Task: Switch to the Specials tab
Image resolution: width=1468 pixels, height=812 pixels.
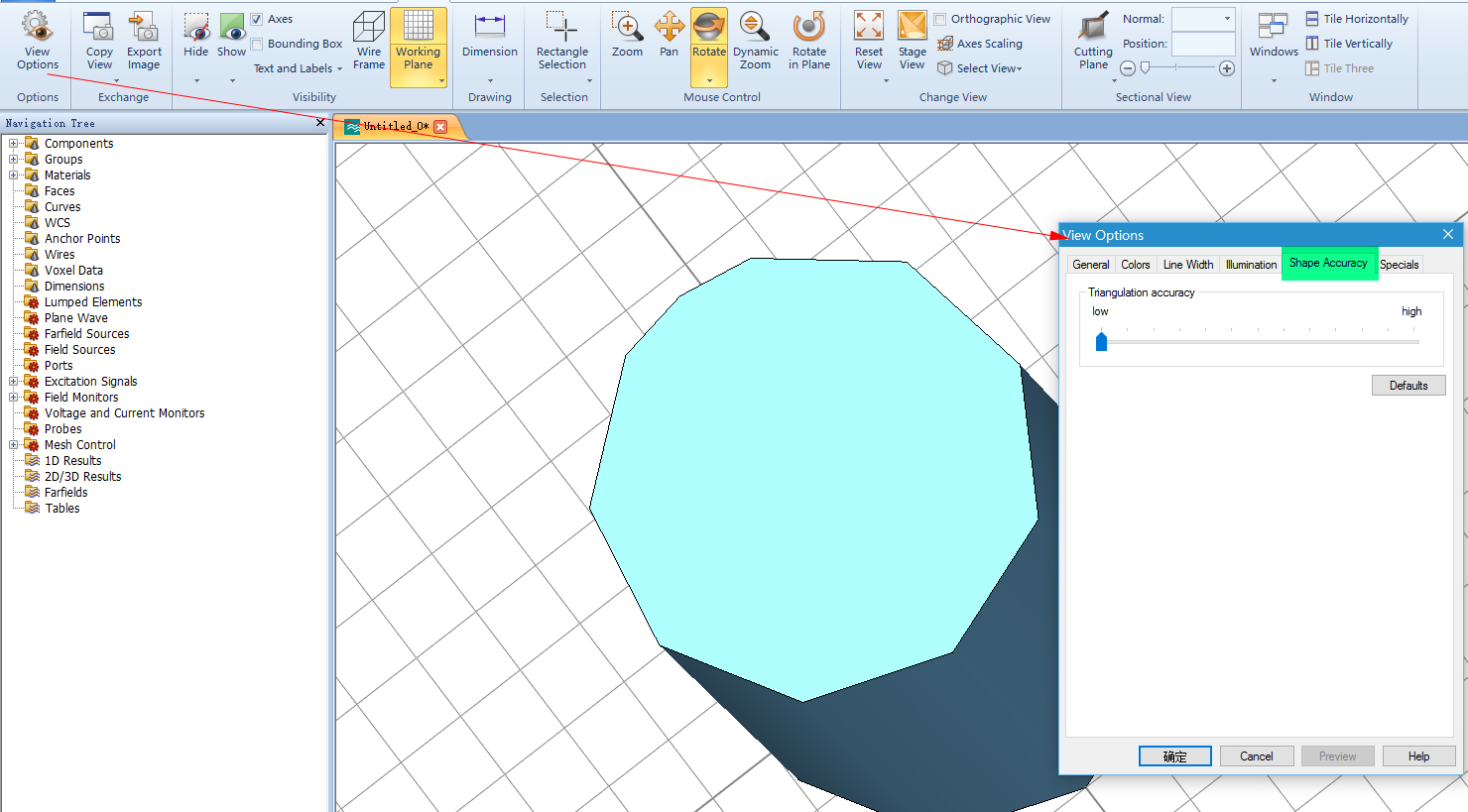Action: coord(1400,265)
